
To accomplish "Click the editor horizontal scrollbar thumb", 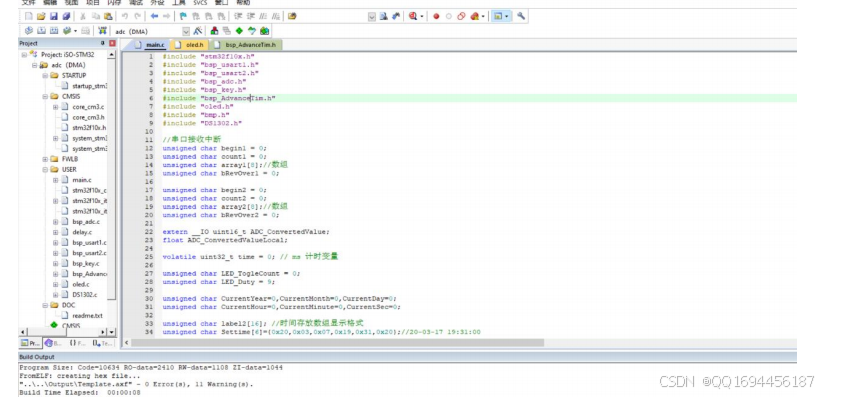I will click(337, 343).
